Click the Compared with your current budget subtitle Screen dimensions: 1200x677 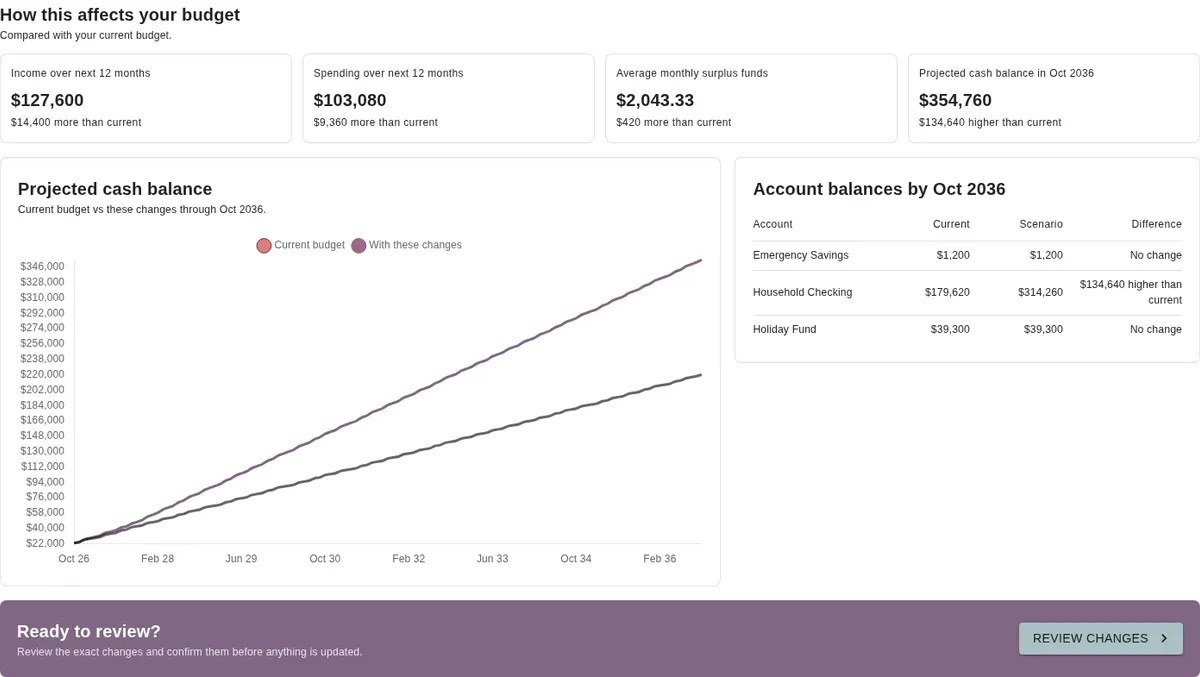pyautogui.click(x=86, y=35)
